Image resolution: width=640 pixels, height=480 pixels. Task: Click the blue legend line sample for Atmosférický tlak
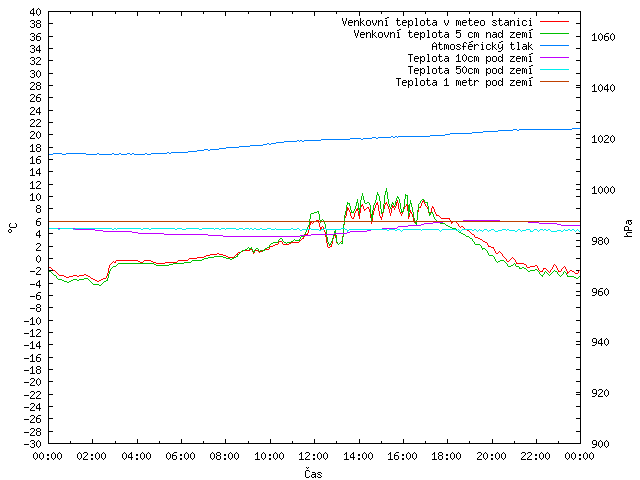(554, 46)
